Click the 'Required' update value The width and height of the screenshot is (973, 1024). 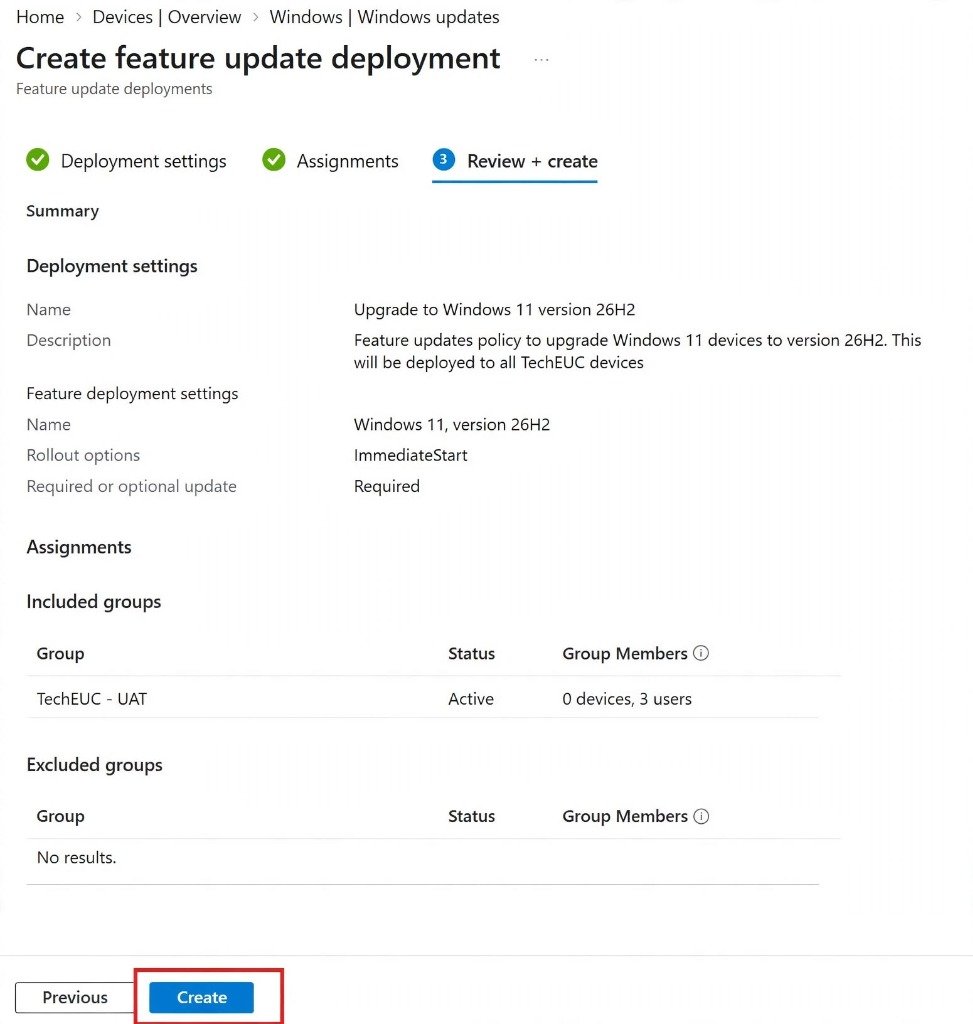[387, 487]
